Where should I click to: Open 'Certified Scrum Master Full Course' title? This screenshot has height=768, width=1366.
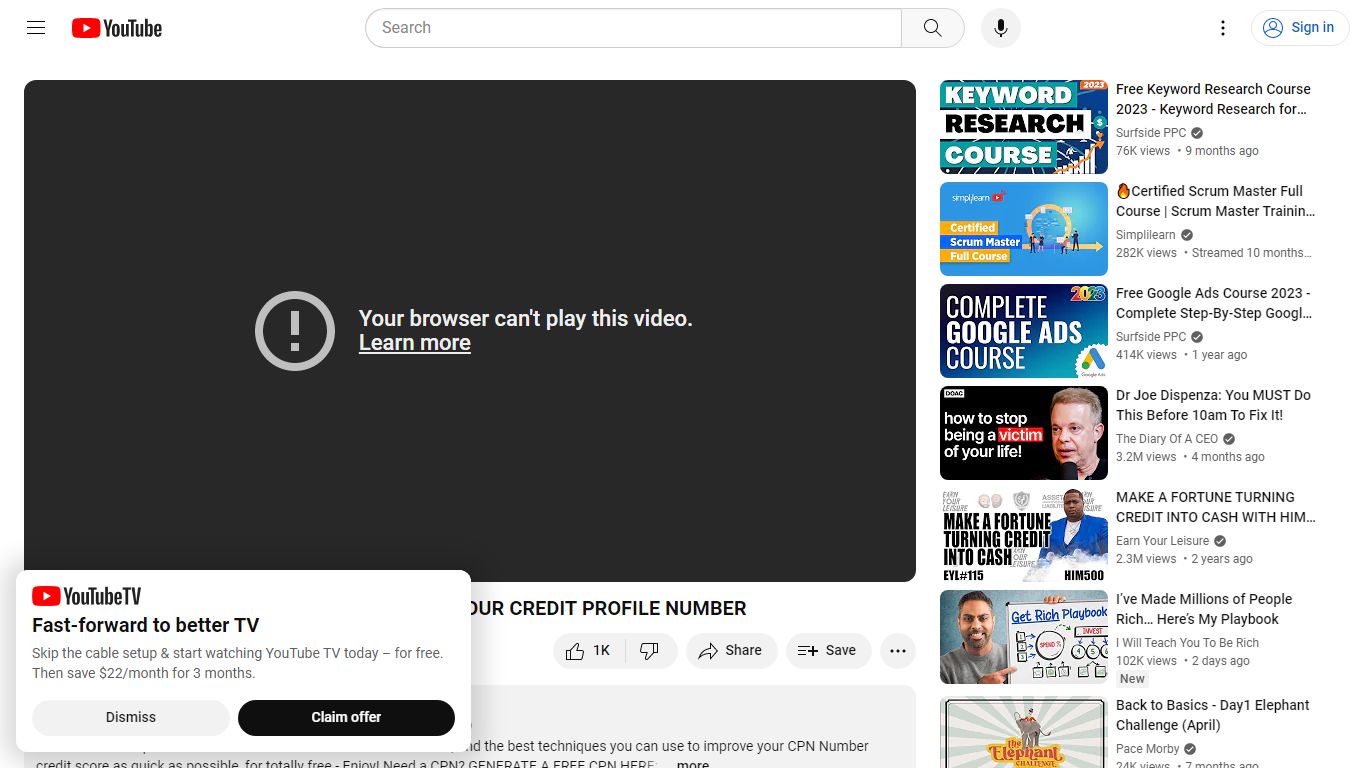(x=1216, y=201)
